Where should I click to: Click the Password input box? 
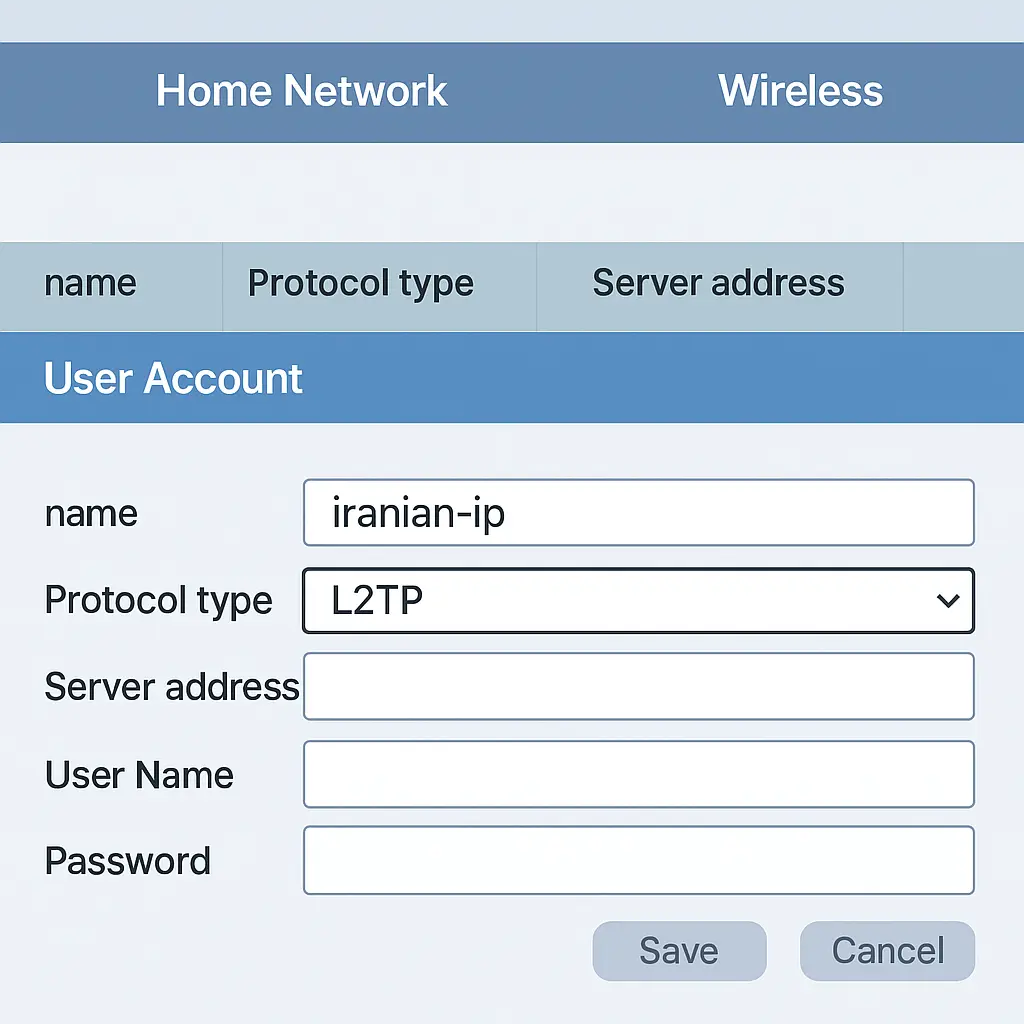(639, 860)
